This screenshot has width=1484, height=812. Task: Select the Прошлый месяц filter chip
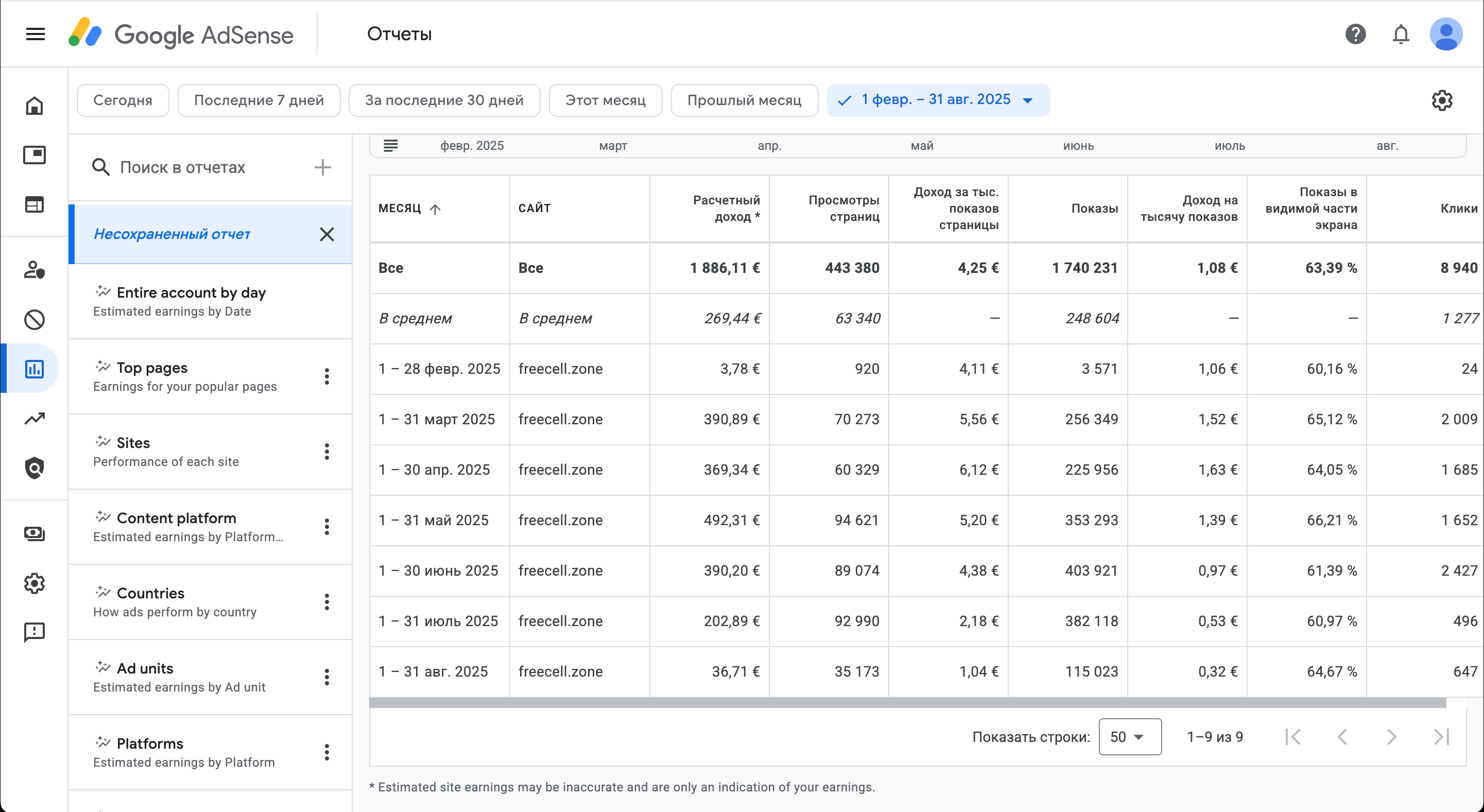coord(744,100)
